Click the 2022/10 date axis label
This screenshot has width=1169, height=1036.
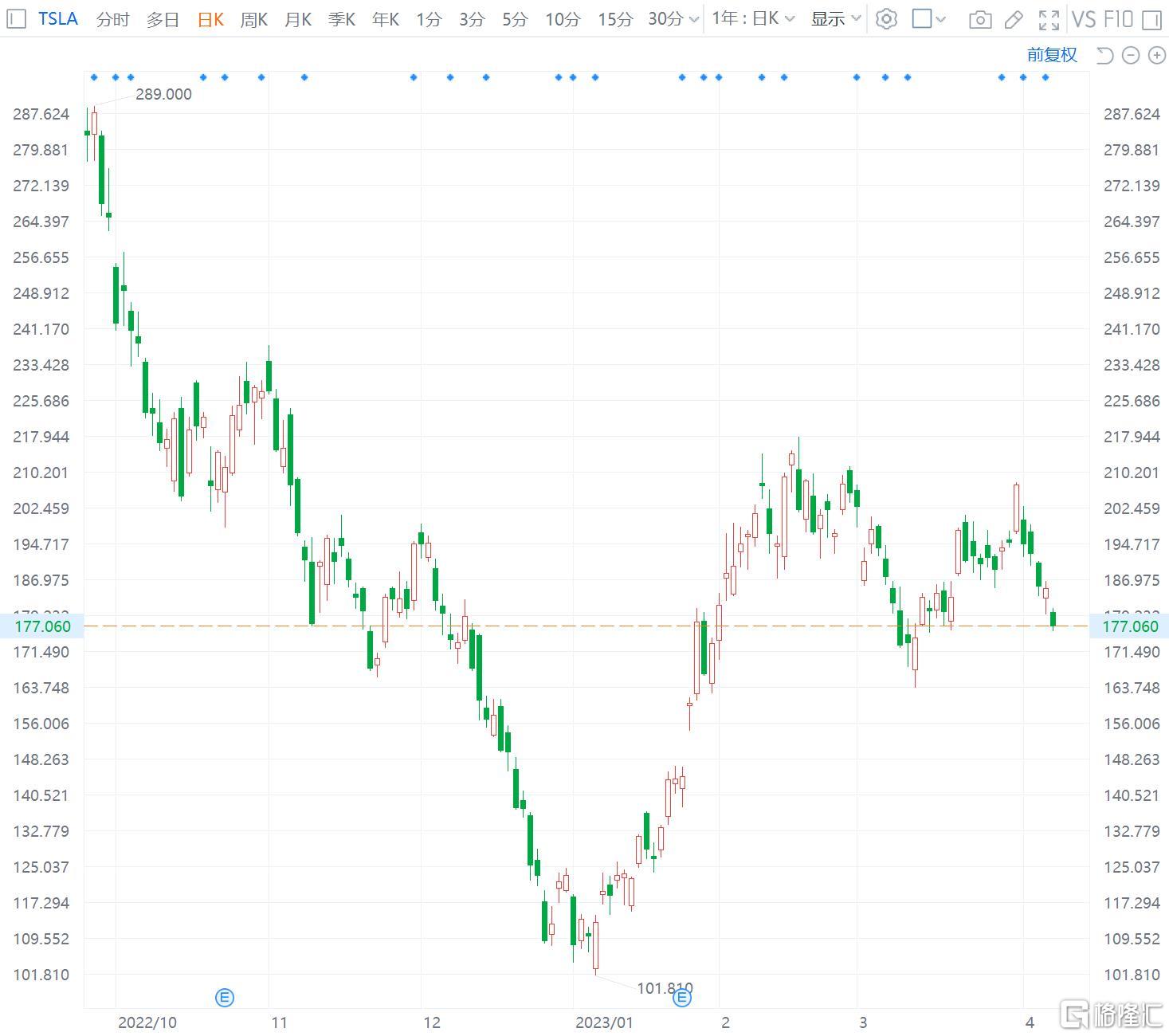pyautogui.click(x=147, y=1022)
